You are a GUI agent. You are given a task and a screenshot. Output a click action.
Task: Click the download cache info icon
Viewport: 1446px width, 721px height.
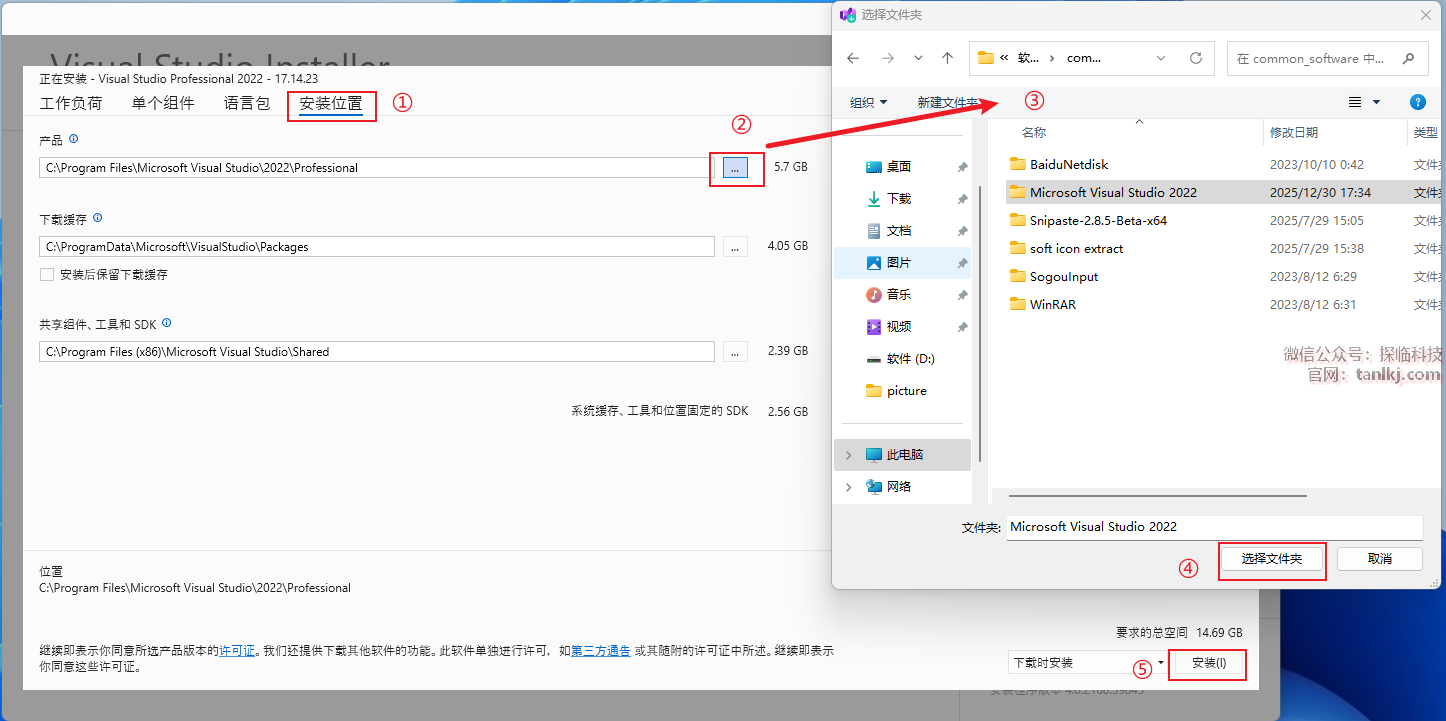[x=97, y=218]
